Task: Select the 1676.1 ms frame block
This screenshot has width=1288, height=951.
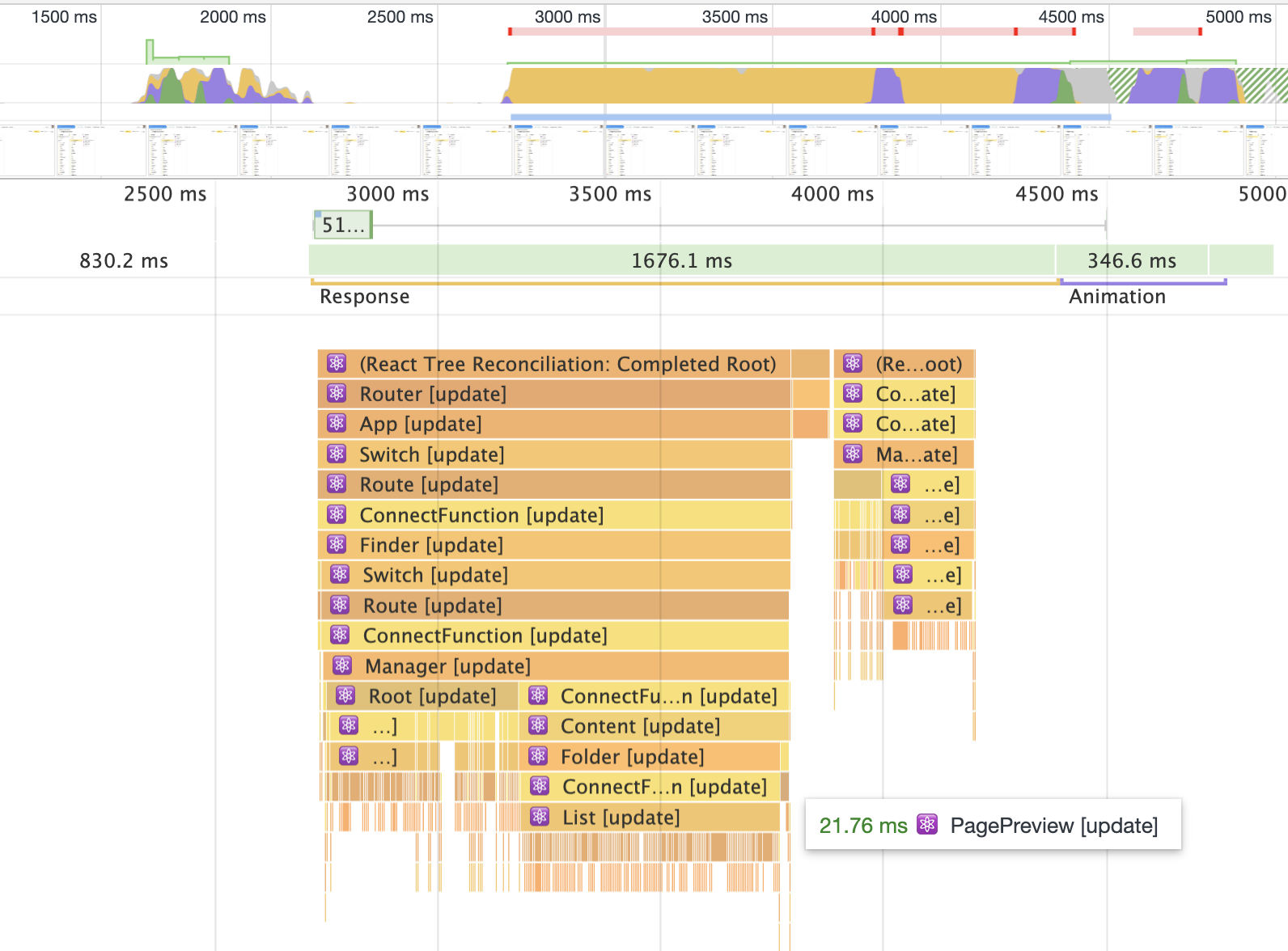Action: [x=681, y=260]
